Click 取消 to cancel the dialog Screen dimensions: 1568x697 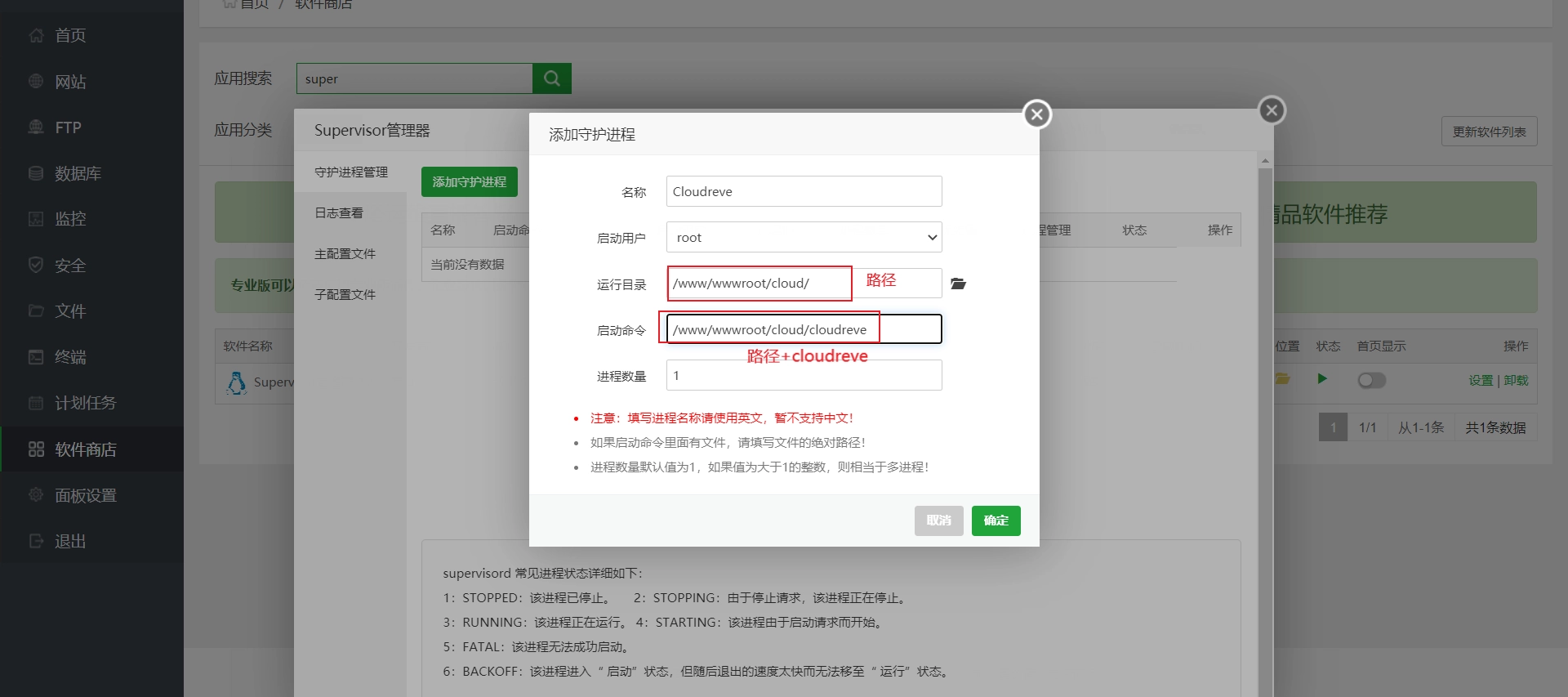click(x=939, y=521)
